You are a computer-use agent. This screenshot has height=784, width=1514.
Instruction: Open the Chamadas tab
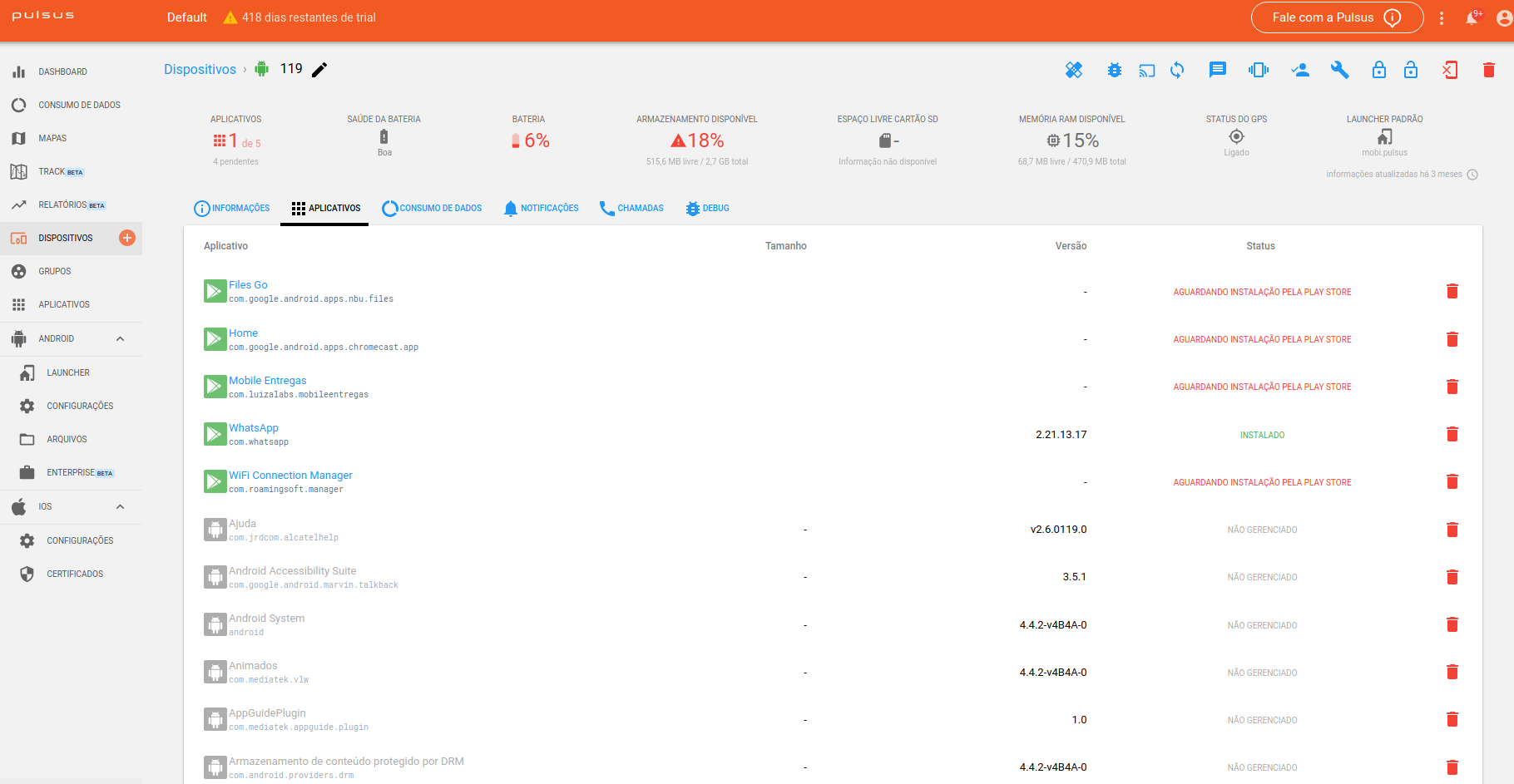632,208
